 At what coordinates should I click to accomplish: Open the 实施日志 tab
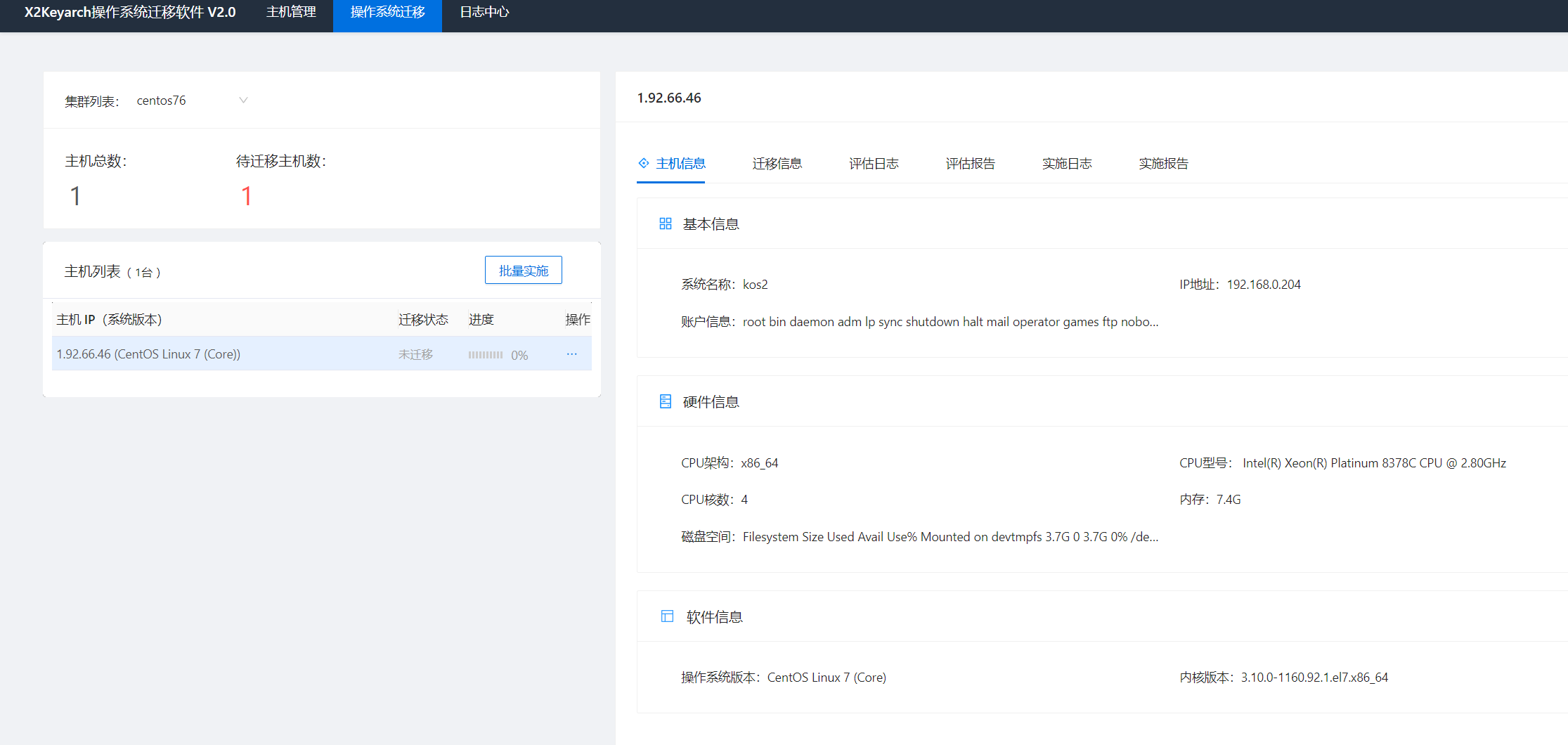(1066, 164)
